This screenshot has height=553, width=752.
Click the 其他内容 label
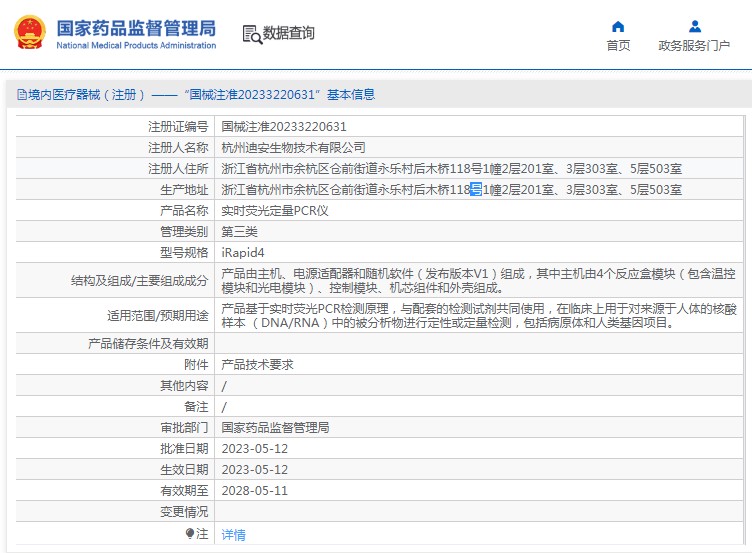click(x=184, y=386)
